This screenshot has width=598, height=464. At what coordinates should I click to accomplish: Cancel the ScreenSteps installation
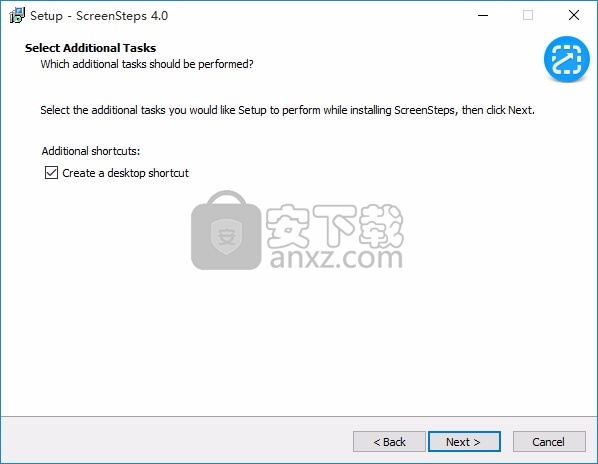549,442
